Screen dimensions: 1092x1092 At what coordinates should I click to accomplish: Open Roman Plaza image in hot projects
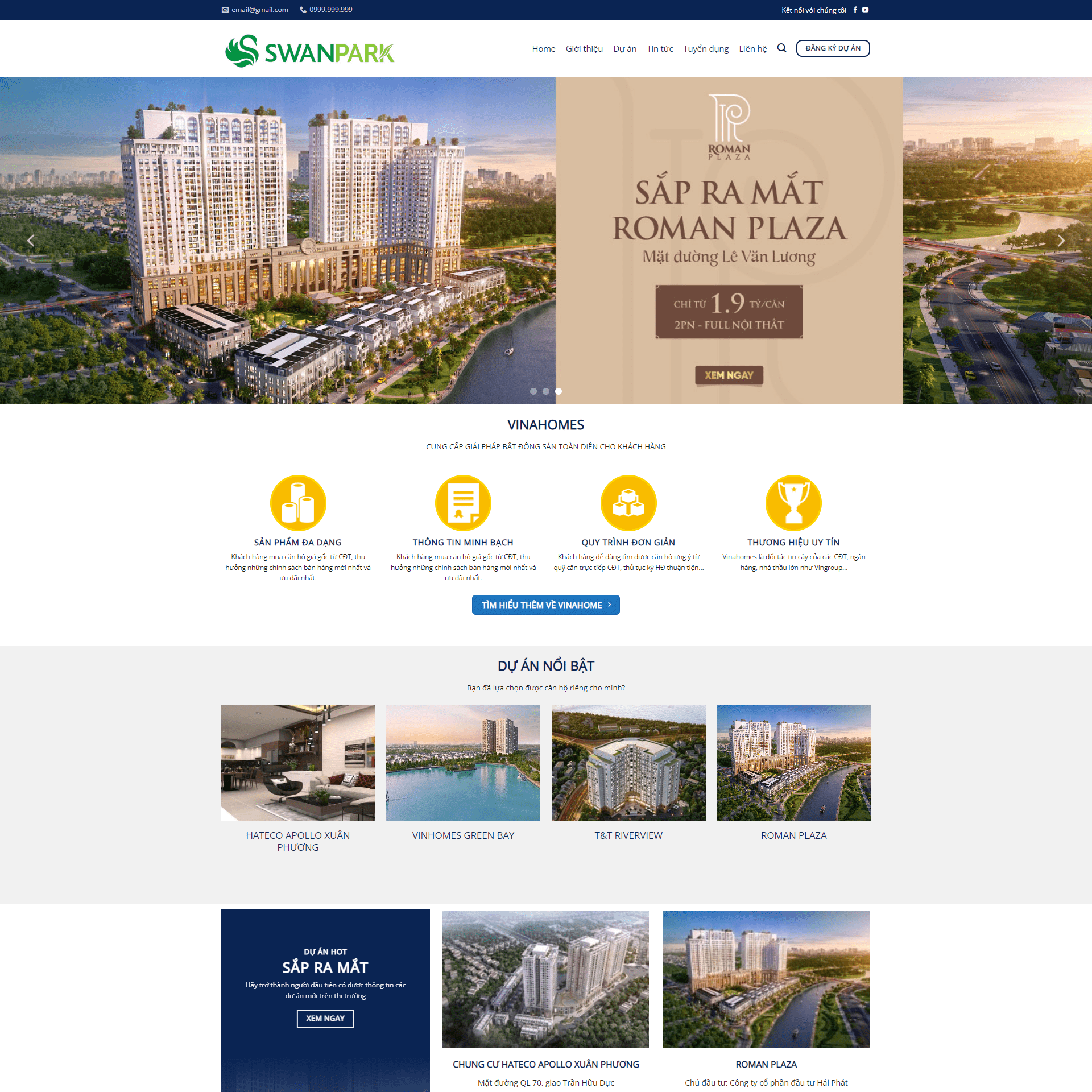pyautogui.click(x=766, y=979)
